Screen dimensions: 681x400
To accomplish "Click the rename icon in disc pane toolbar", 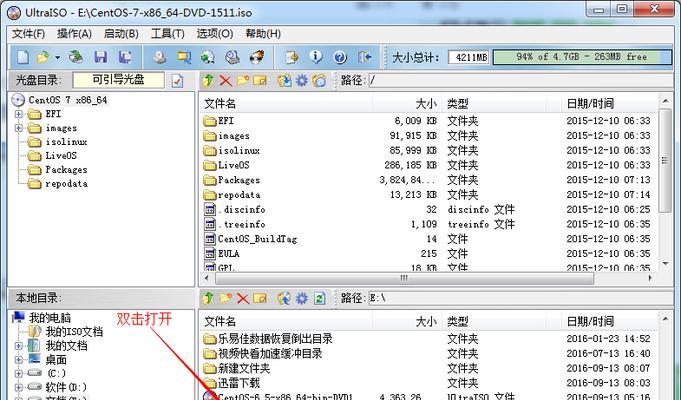I will click(260, 80).
